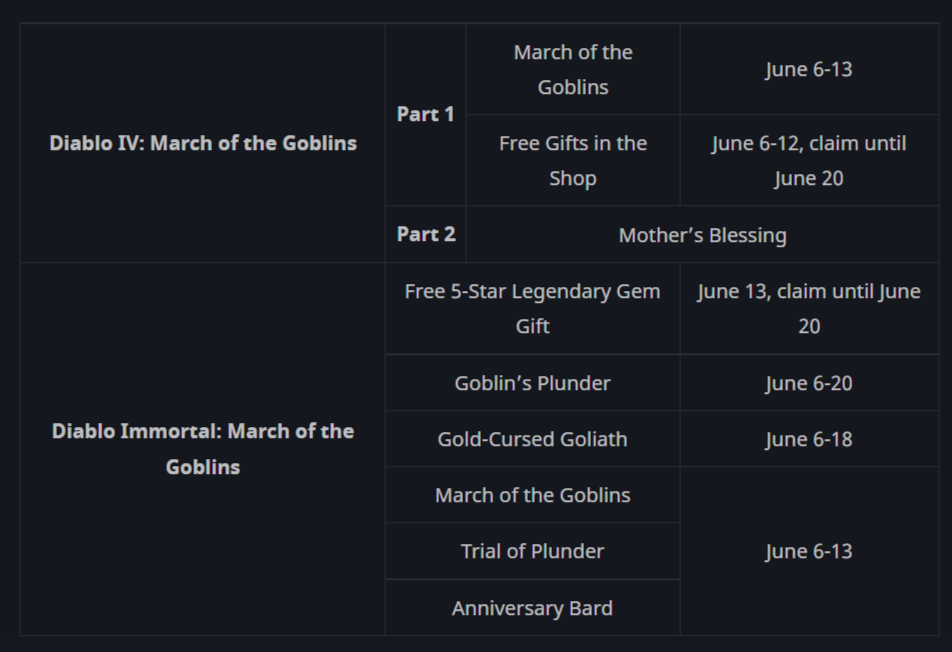Click March of the Goblins beside Part 1
952x652 pixels.
[573, 69]
